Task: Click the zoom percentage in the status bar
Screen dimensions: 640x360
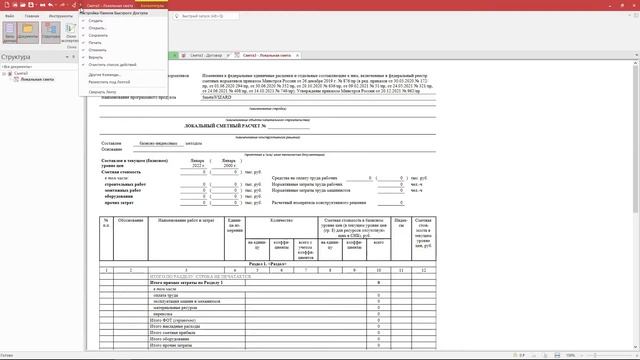Action: [571, 356]
